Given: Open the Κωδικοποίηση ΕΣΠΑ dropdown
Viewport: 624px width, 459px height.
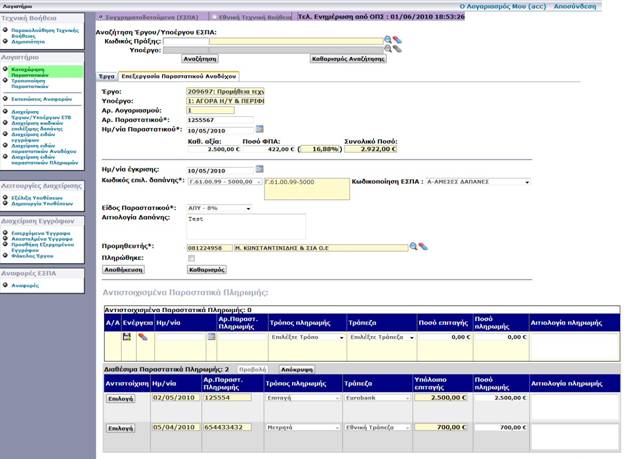Looking at the screenshot, I should 479,182.
